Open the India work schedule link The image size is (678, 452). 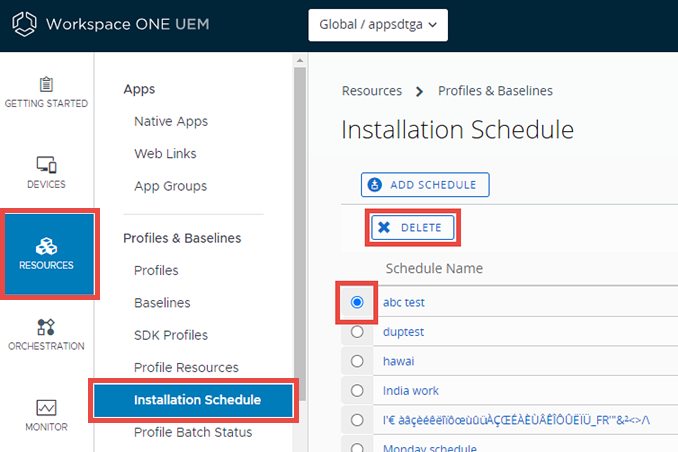pos(411,391)
